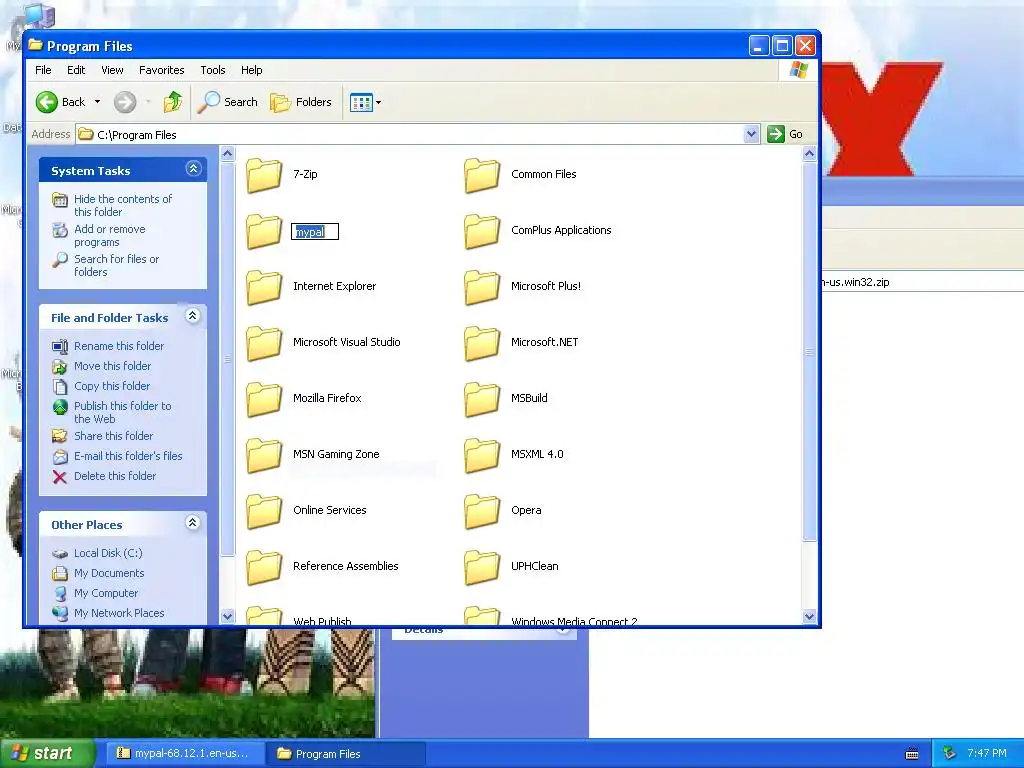Go to My Documents
The width and height of the screenshot is (1024, 768).
pyautogui.click(x=108, y=573)
